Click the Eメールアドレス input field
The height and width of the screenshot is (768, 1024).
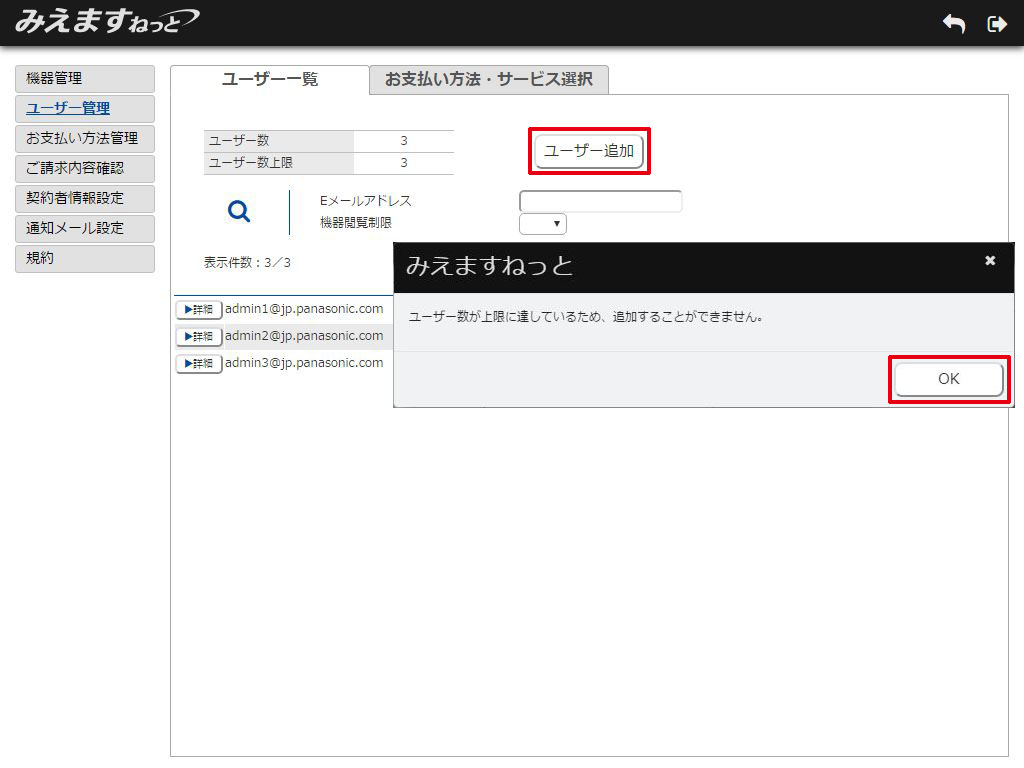point(600,201)
